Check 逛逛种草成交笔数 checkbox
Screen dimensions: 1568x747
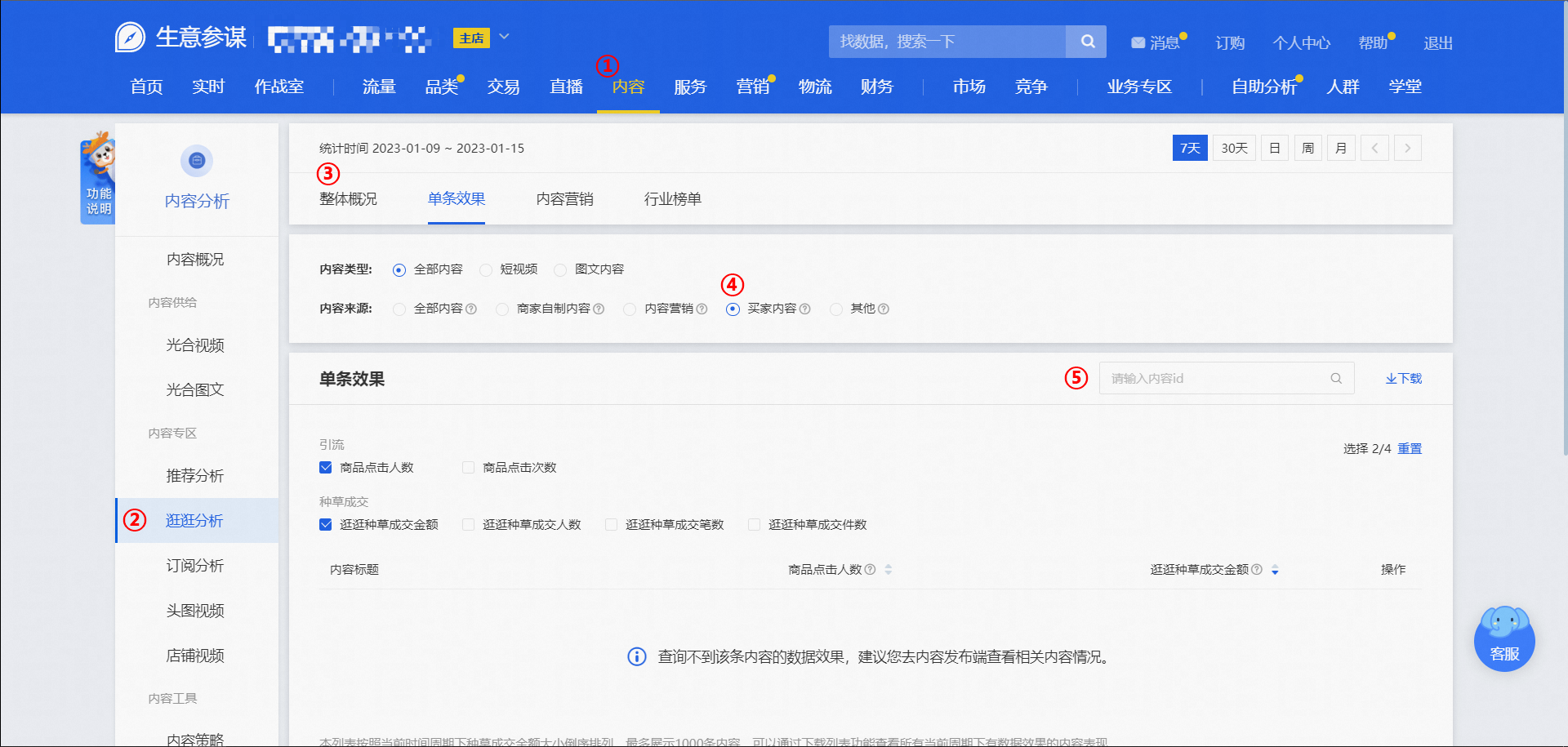pos(611,524)
